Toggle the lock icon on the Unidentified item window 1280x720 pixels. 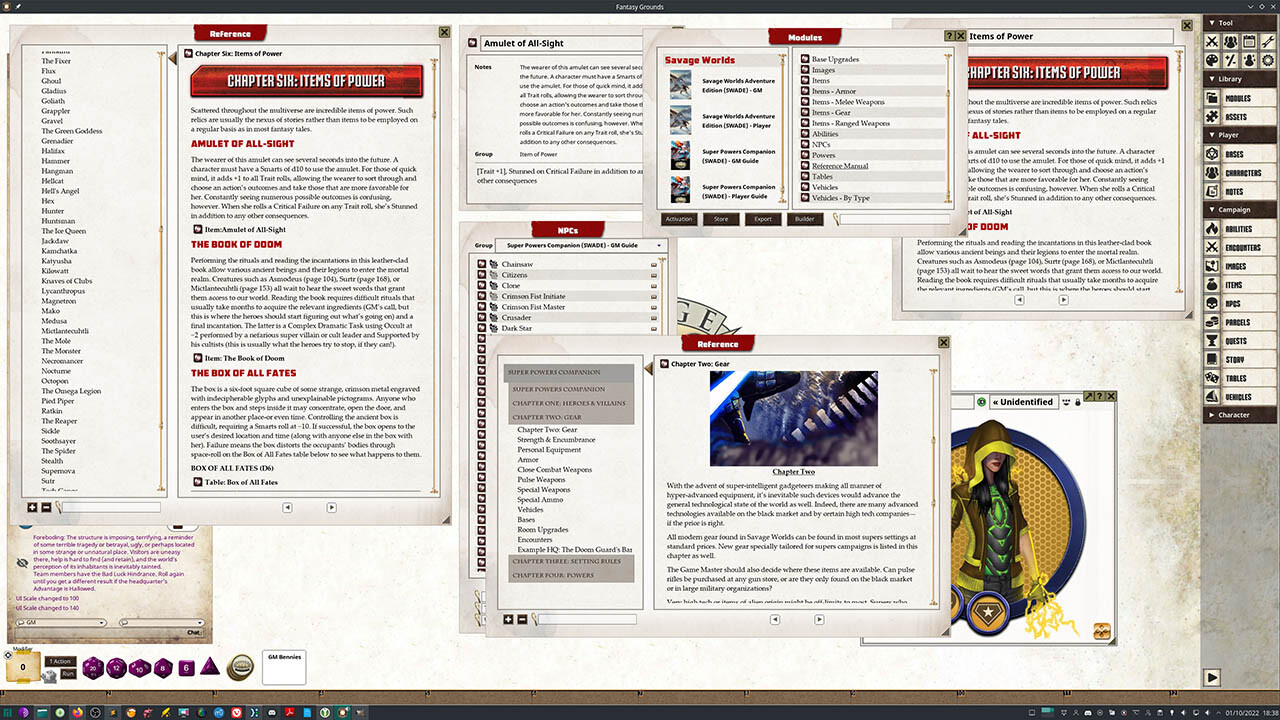(1078, 402)
